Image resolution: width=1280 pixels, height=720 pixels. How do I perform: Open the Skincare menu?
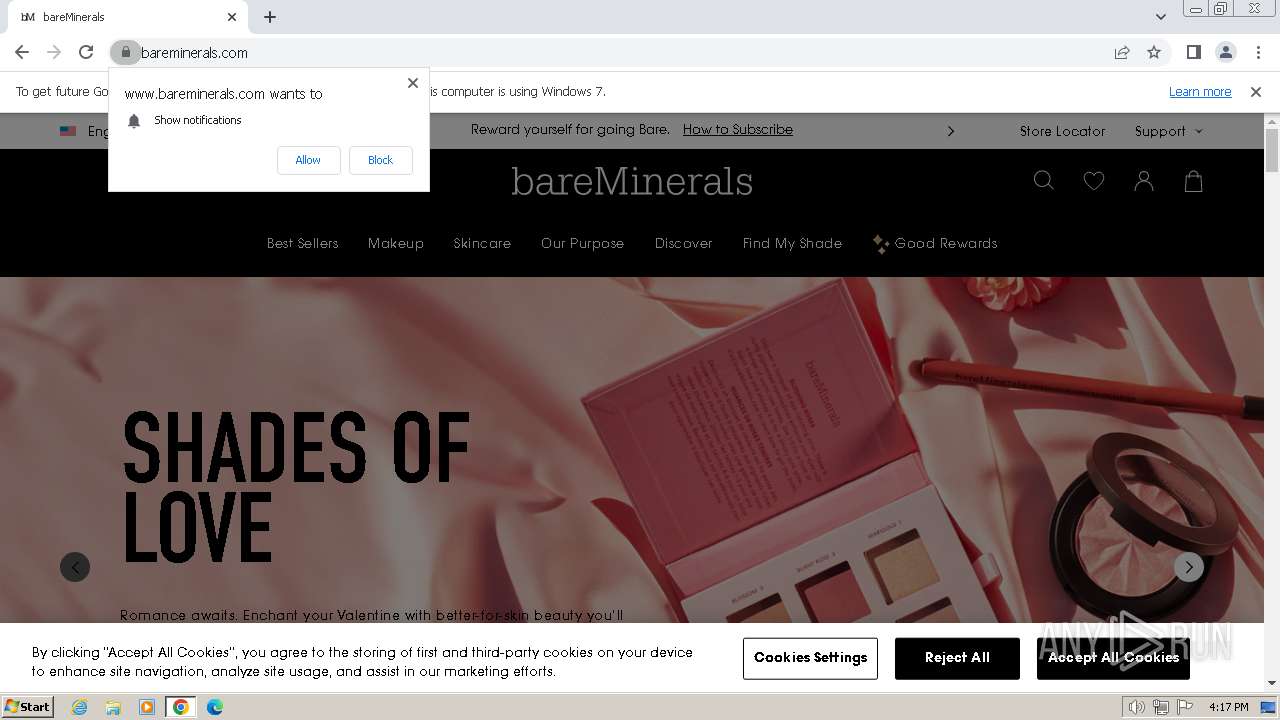coord(482,243)
